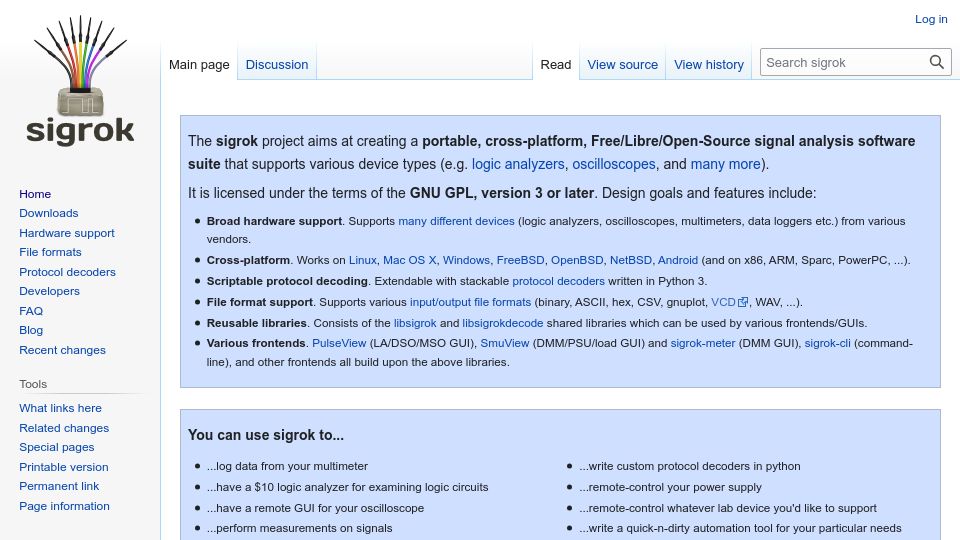The height and width of the screenshot is (540, 960).
Task: Follow the oscilloscopes link
Action: [613, 164]
